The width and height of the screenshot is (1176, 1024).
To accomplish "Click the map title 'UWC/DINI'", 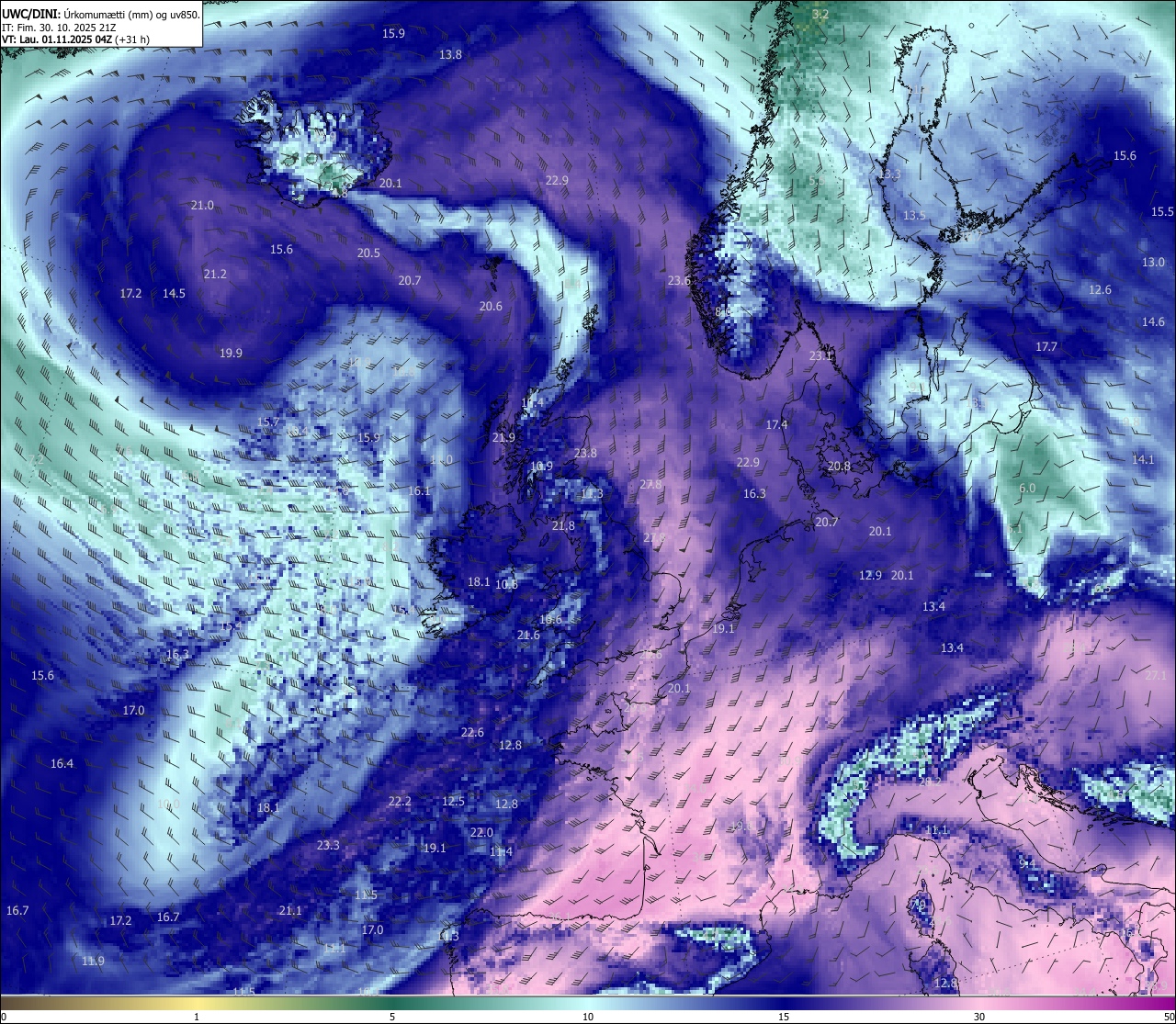I will tap(29, 15).
